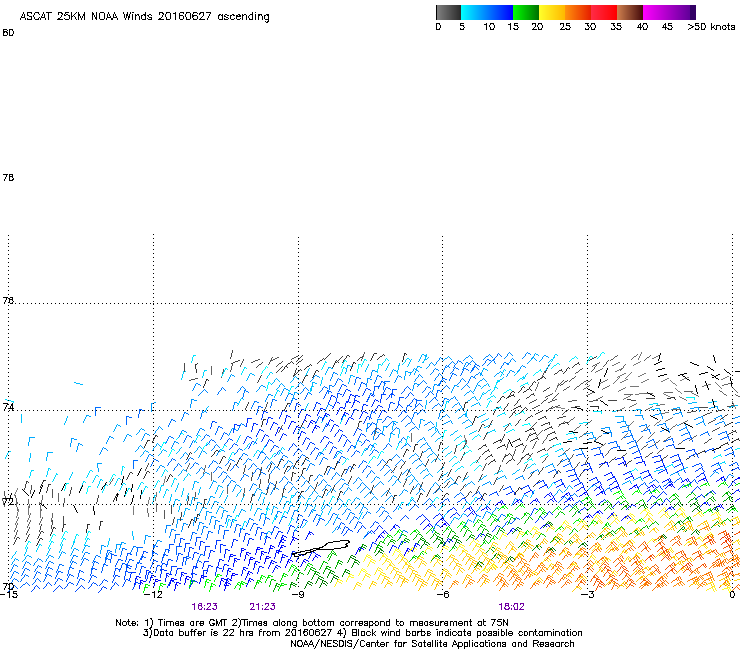Click the longitude axis label '-15'
The height and width of the screenshot is (650, 740).
coord(8,595)
